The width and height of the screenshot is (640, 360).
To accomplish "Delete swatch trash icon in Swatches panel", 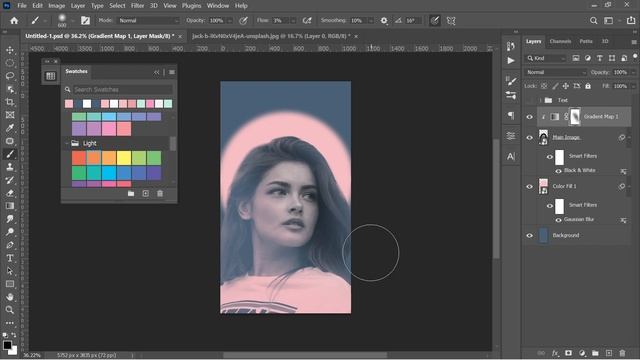I will coord(160,193).
